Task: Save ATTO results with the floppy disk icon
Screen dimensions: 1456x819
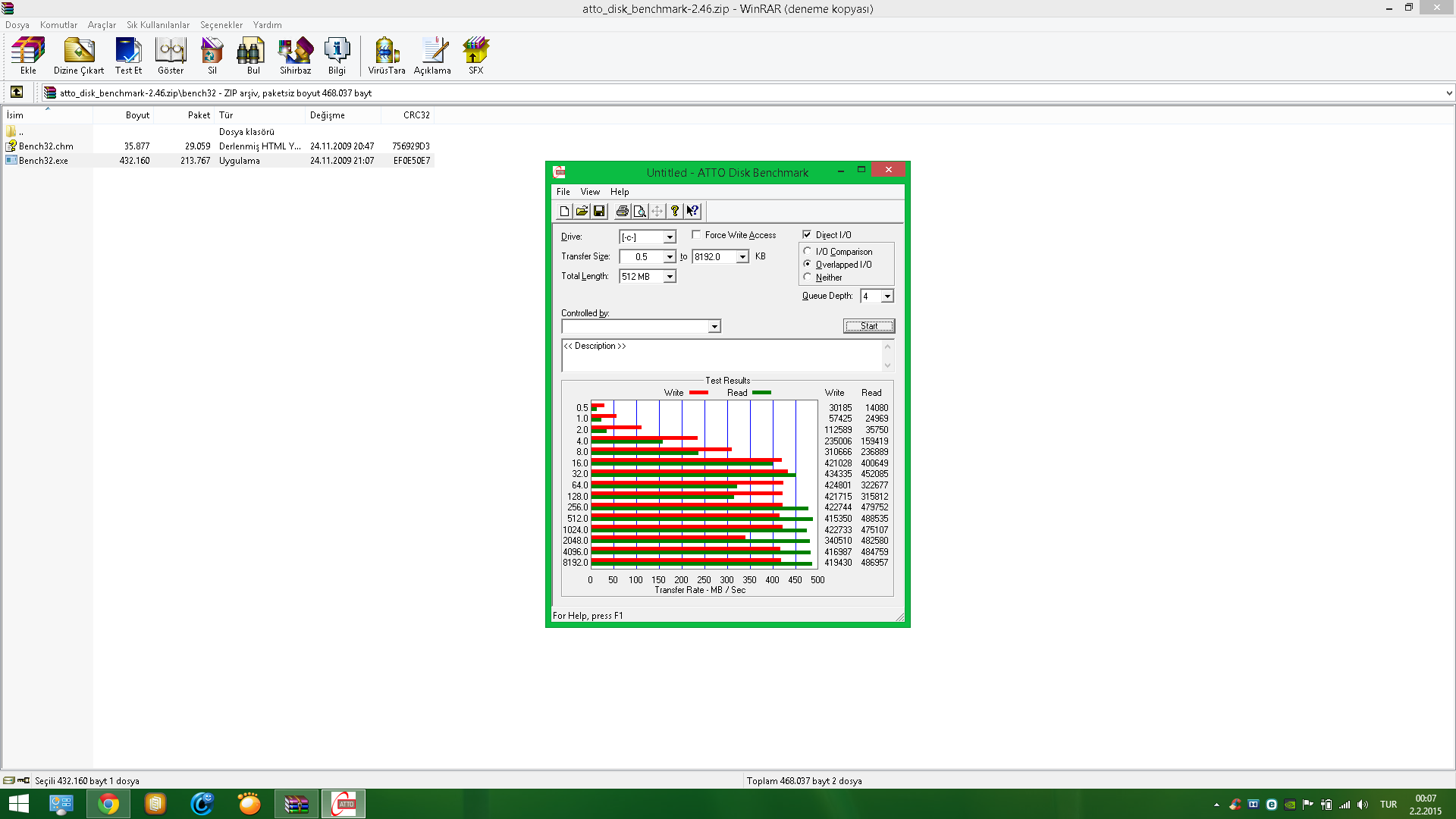Action: pos(599,212)
